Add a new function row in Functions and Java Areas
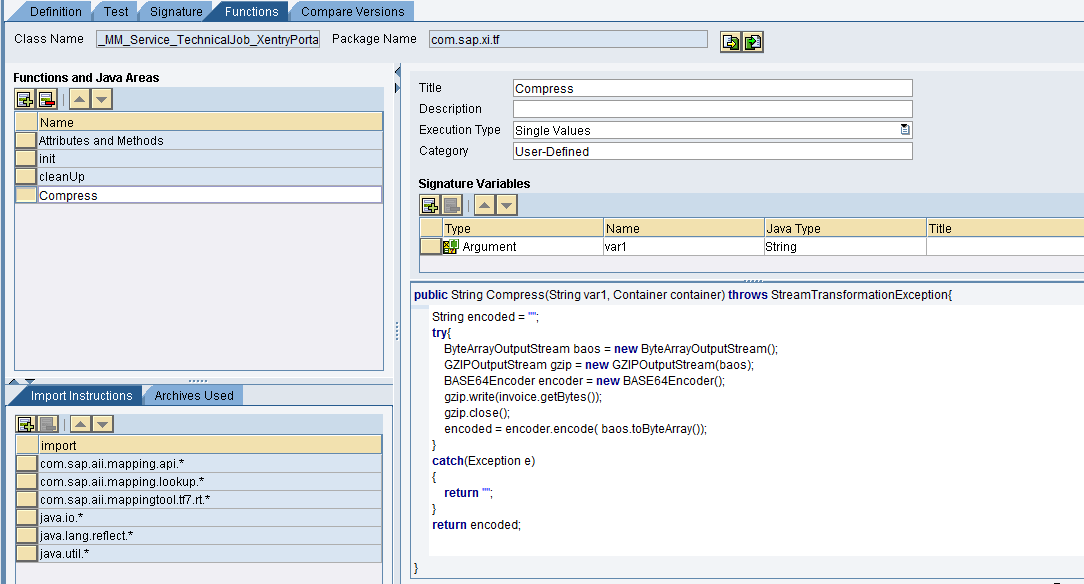Screen dimensions: 1084x584 coord(25,99)
